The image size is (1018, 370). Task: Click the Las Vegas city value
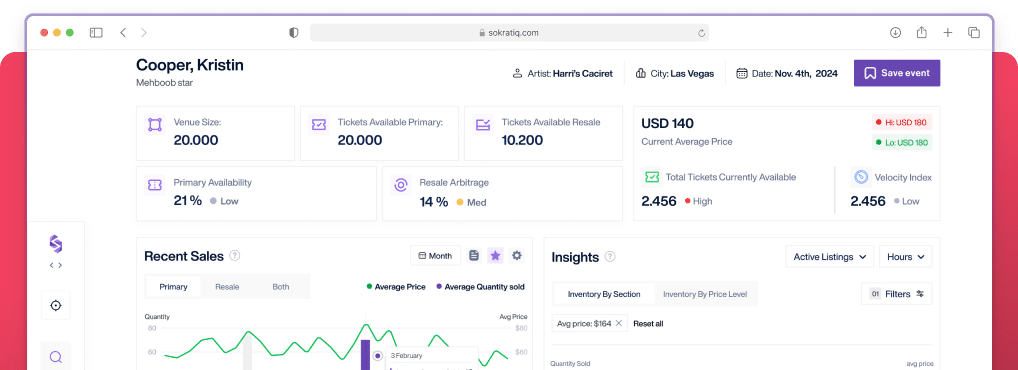[692, 73]
